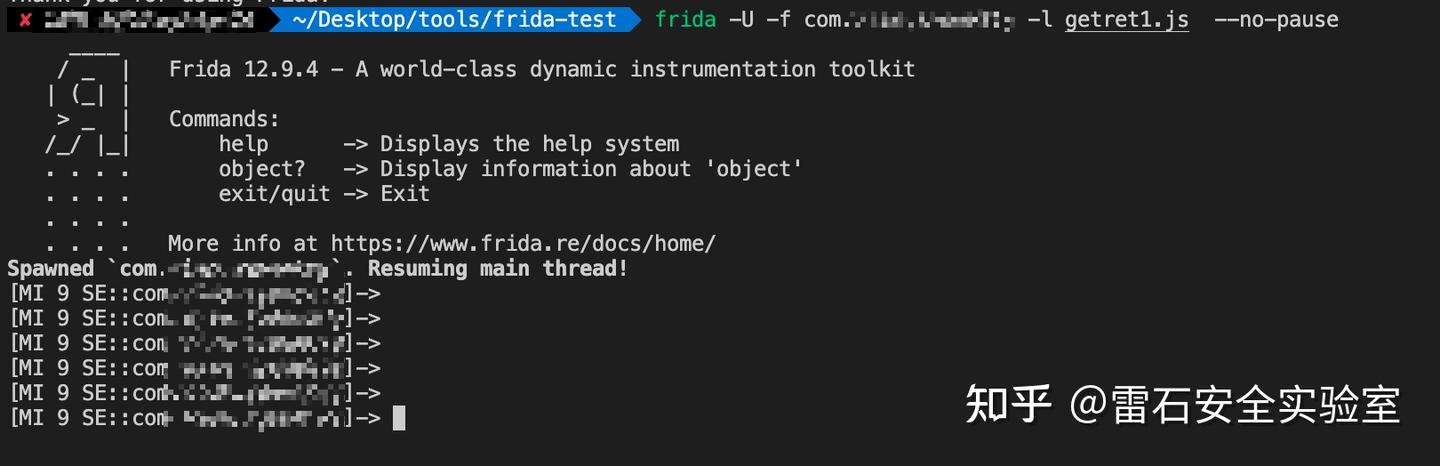This screenshot has width=1440, height=466.
Task: Click the red X error status icon
Action: (x=26, y=20)
